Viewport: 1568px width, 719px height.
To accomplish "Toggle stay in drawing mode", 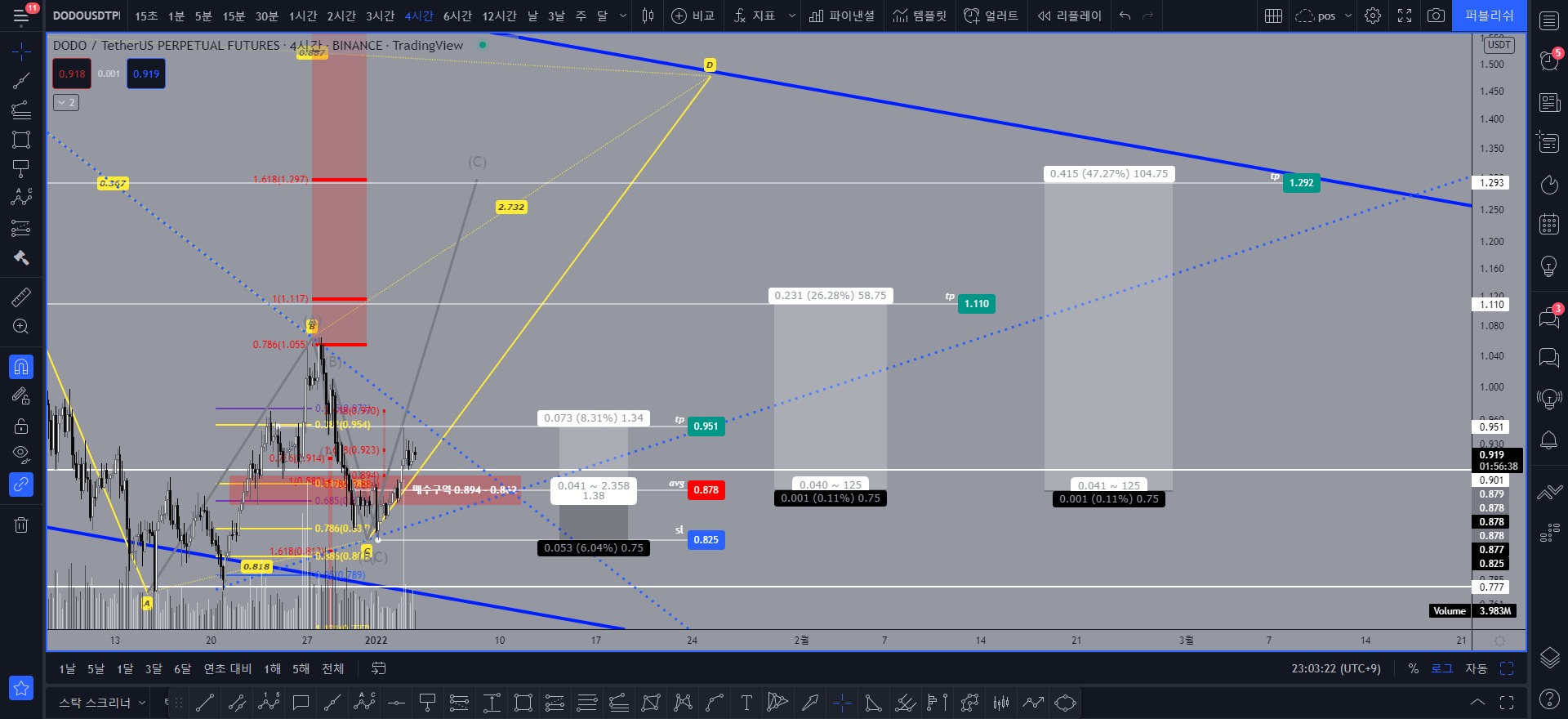I will (x=21, y=396).
